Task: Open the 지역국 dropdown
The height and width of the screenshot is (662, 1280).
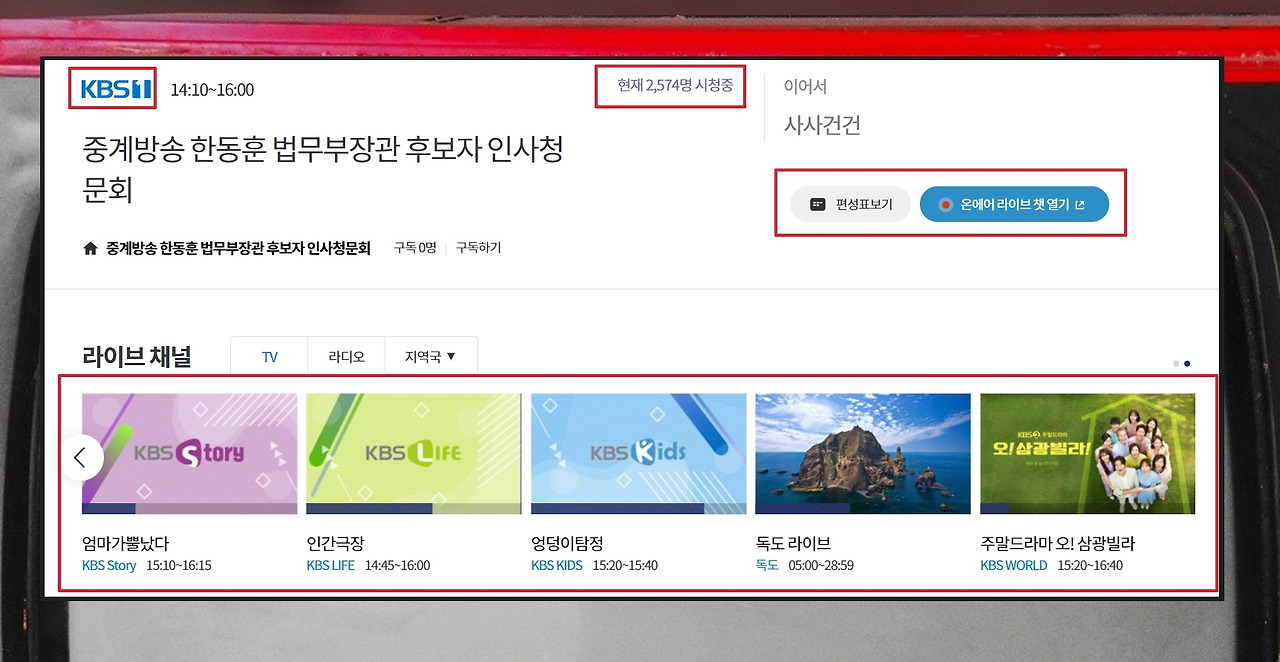Action: (x=430, y=356)
